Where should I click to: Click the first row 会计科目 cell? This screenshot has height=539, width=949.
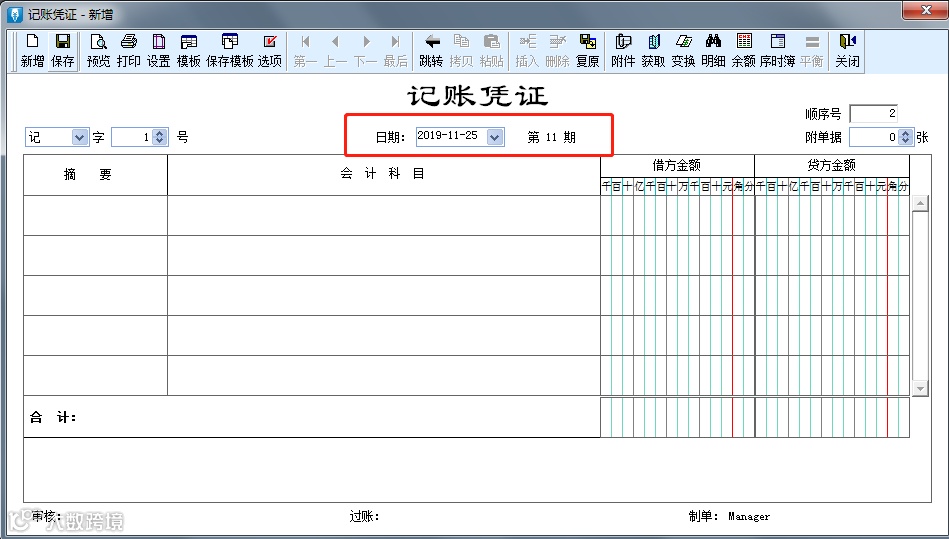pyautogui.click(x=384, y=215)
